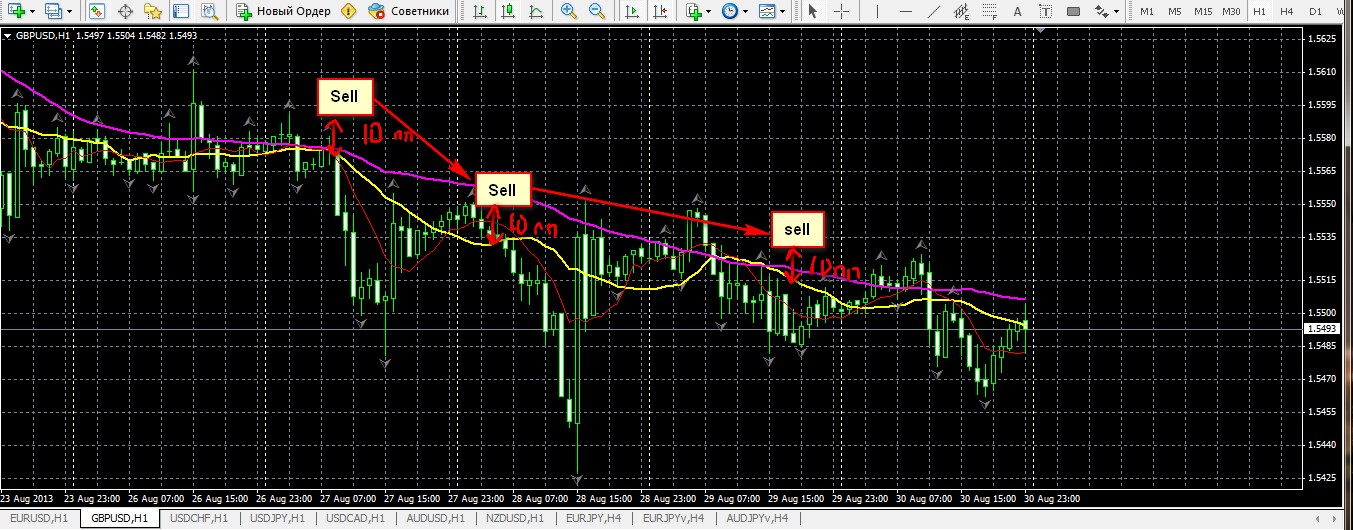Show the Data Window crosshair-circle icon
Viewport: 1353px width, 530px height.
pyautogui.click(x=125, y=12)
